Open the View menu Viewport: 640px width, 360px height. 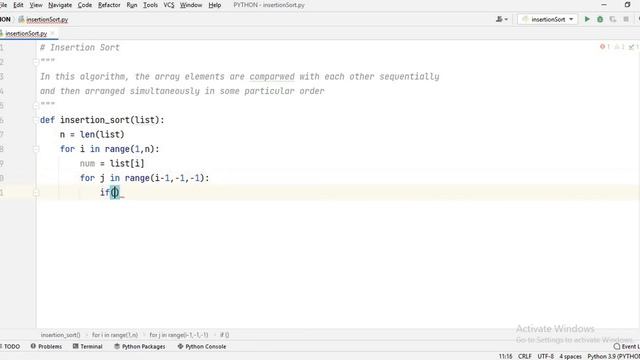(x=36, y=5)
